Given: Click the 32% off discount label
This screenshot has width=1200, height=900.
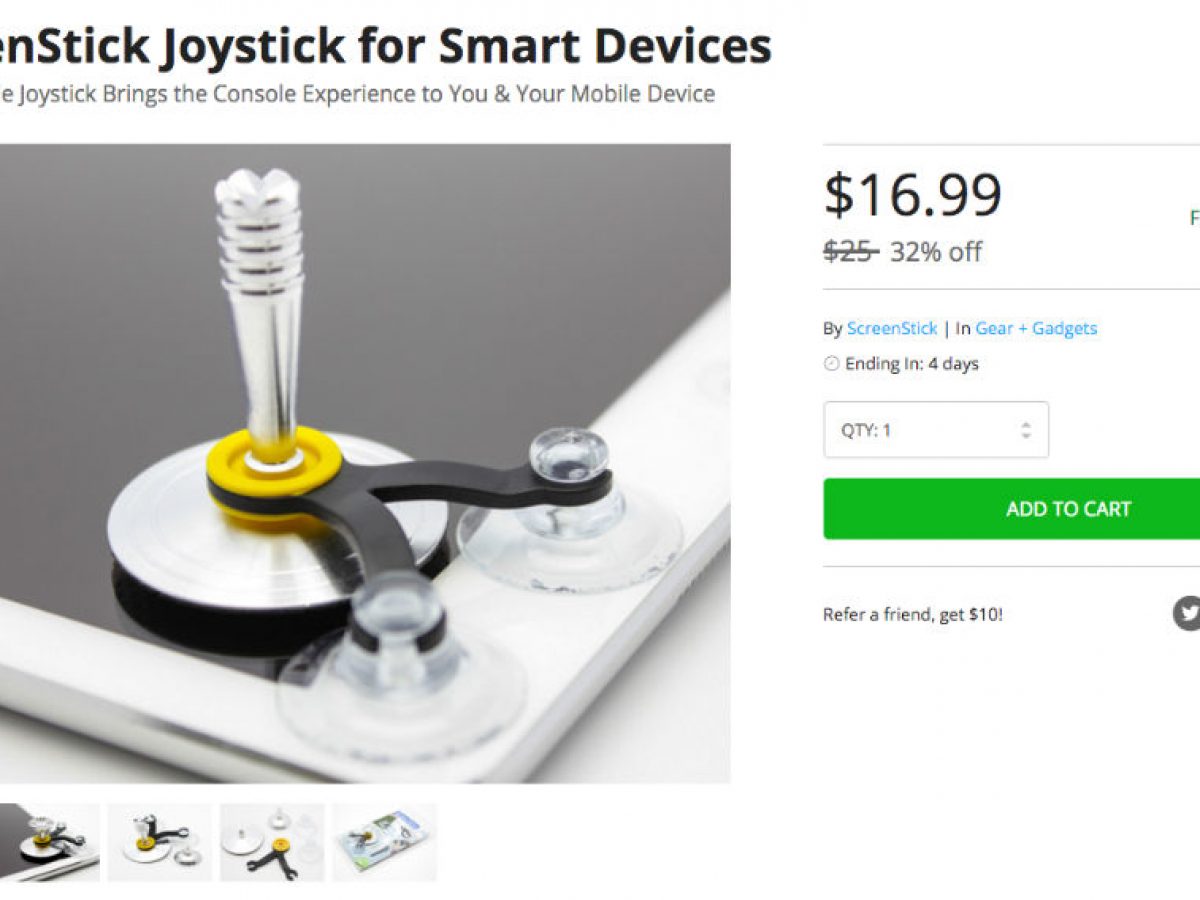Looking at the screenshot, I should [x=936, y=251].
